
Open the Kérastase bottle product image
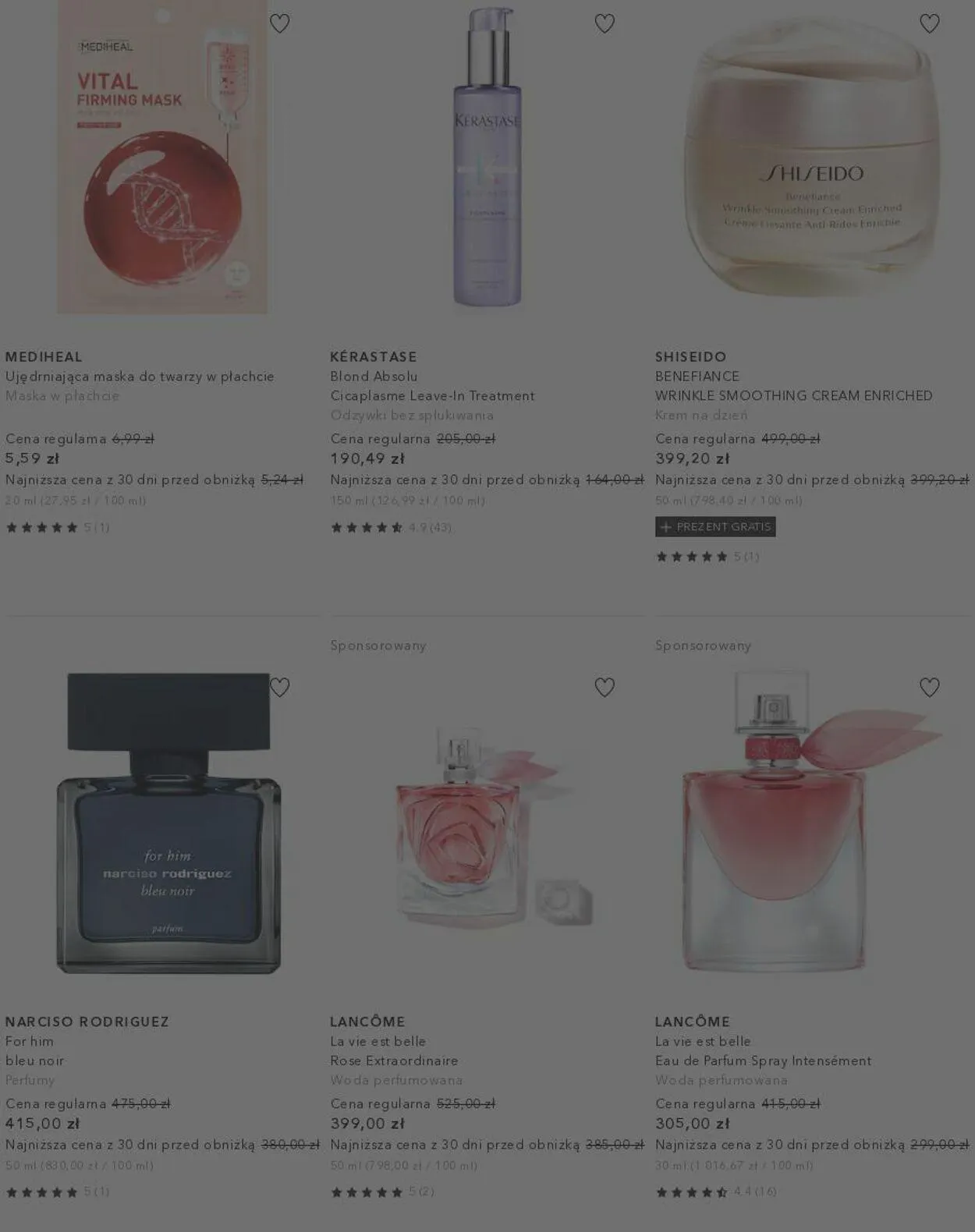487,157
